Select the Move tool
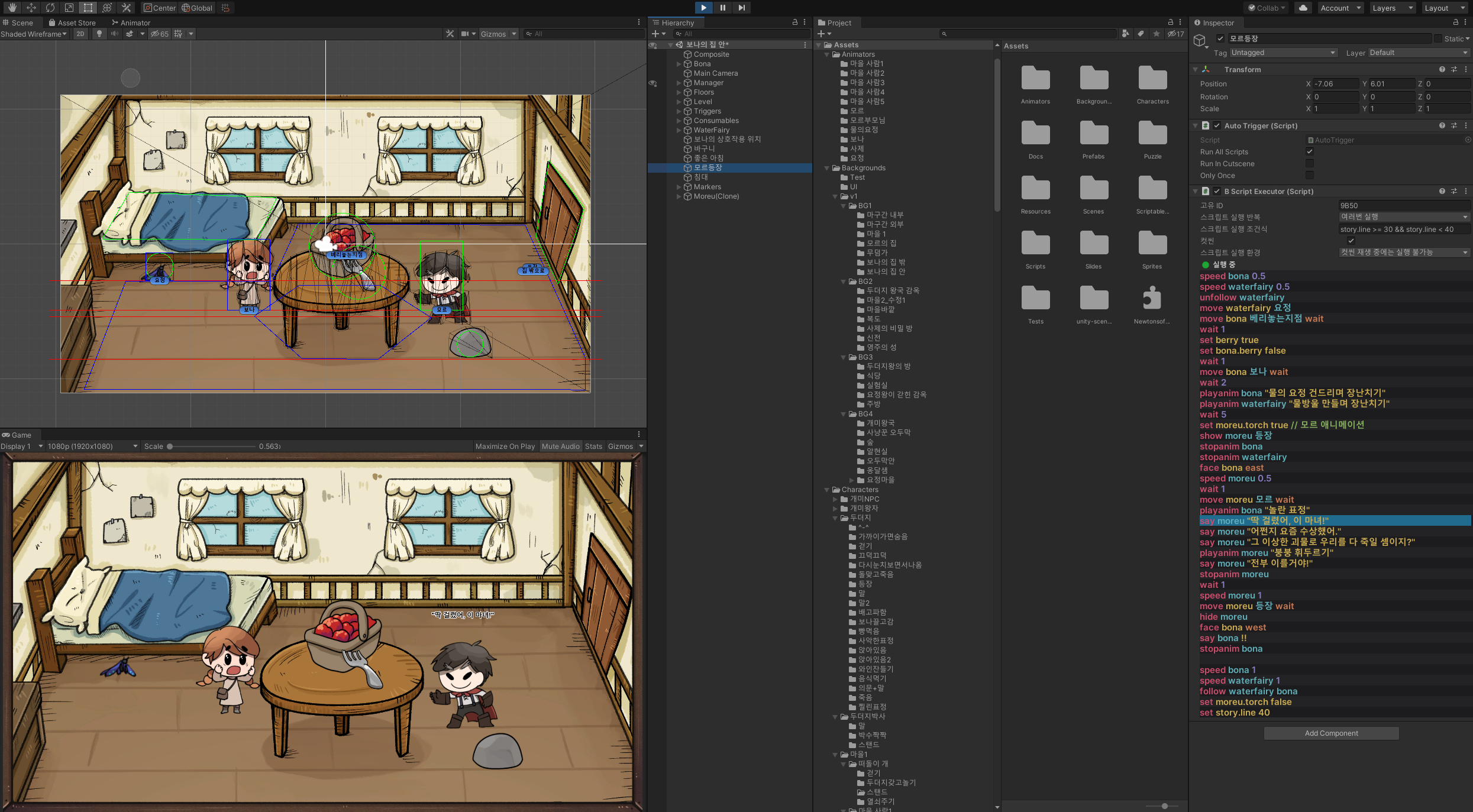The width and height of the screenshot is (1473, 812). coord(31,8)
